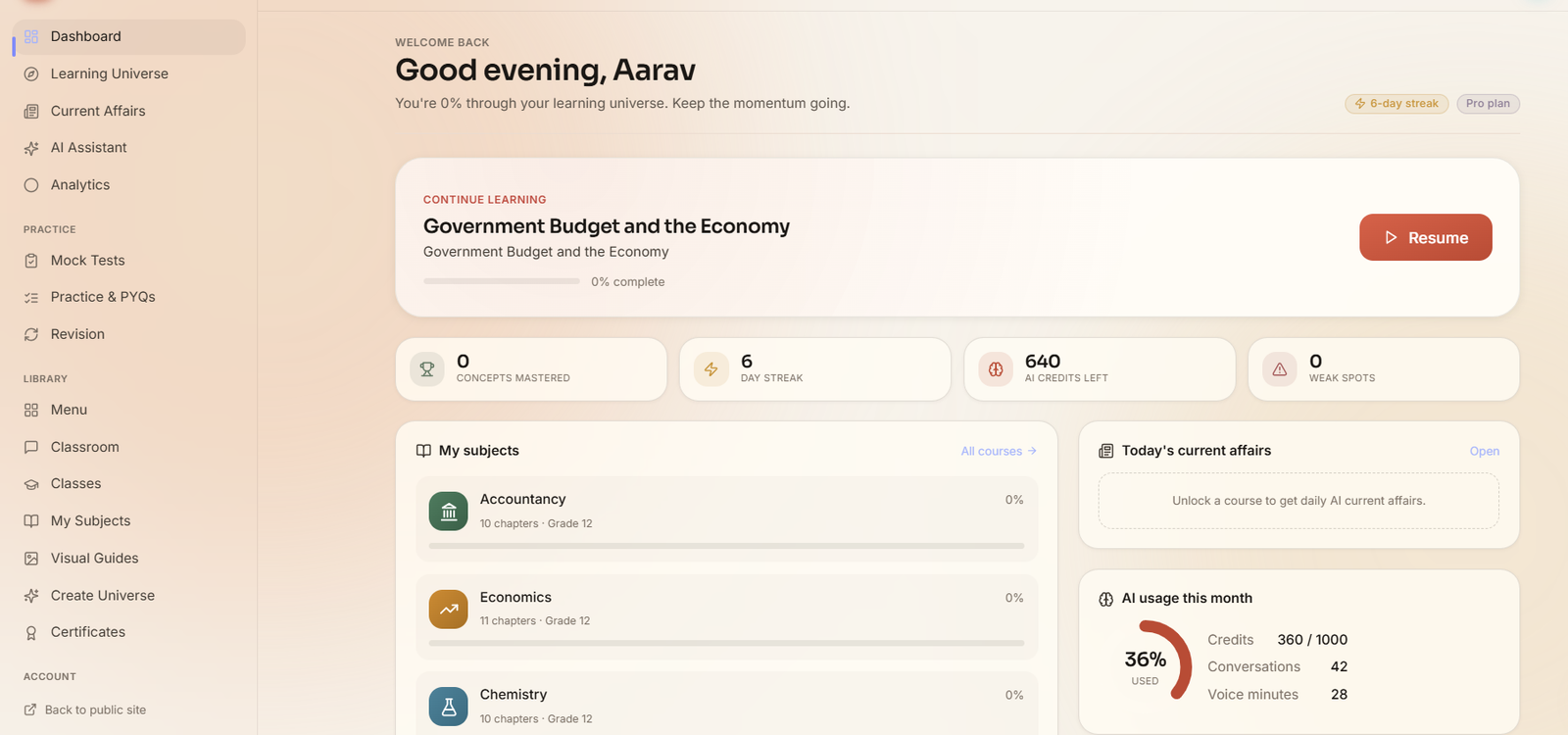Screen dimensions: 1568x735
Task: Click the Practice & PYQs checklist icon
Action: coord(31,297)
